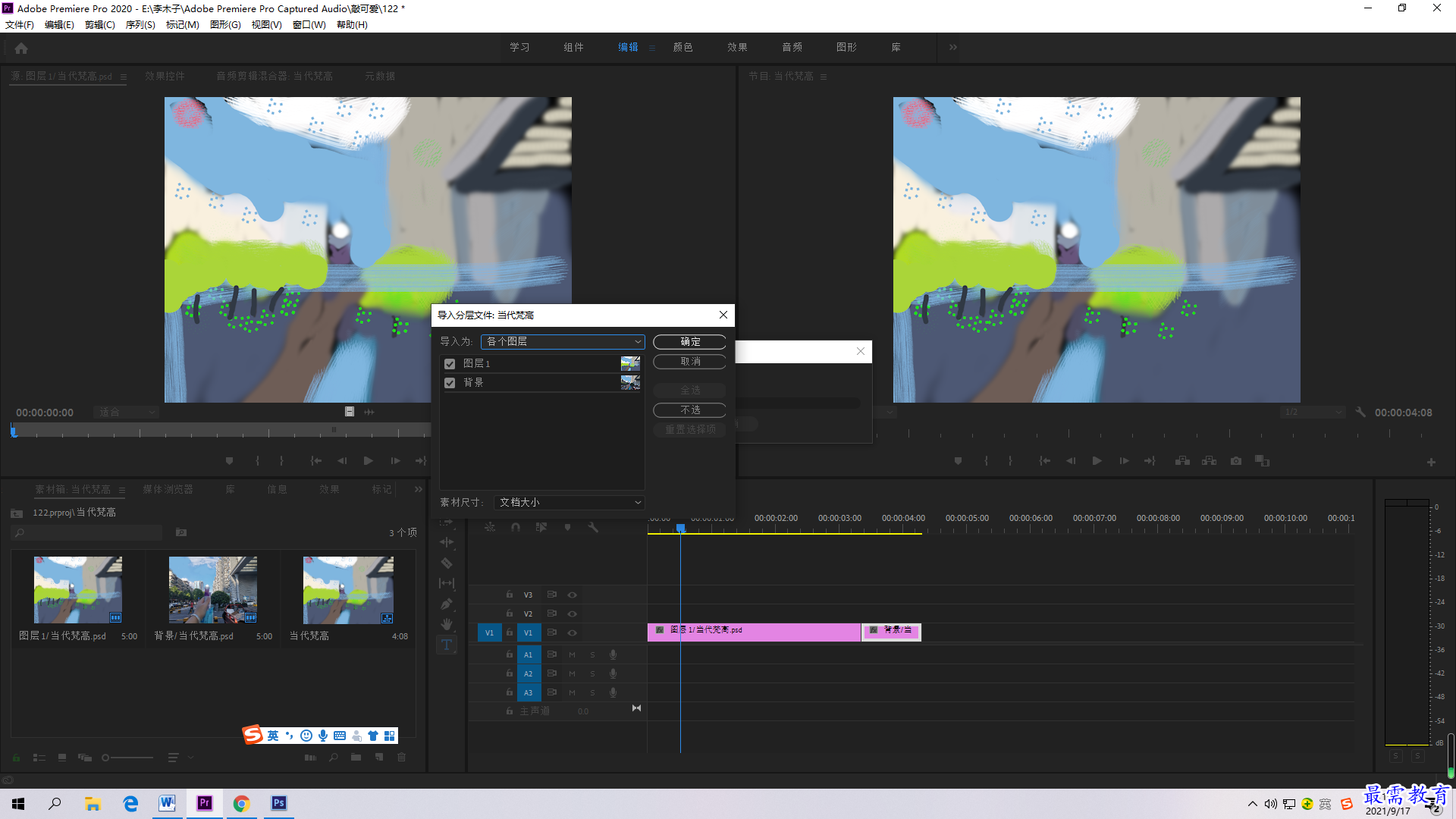Screen dimensions: 1456x819
Task: Select the Hand tool
Action: point(447,624)
